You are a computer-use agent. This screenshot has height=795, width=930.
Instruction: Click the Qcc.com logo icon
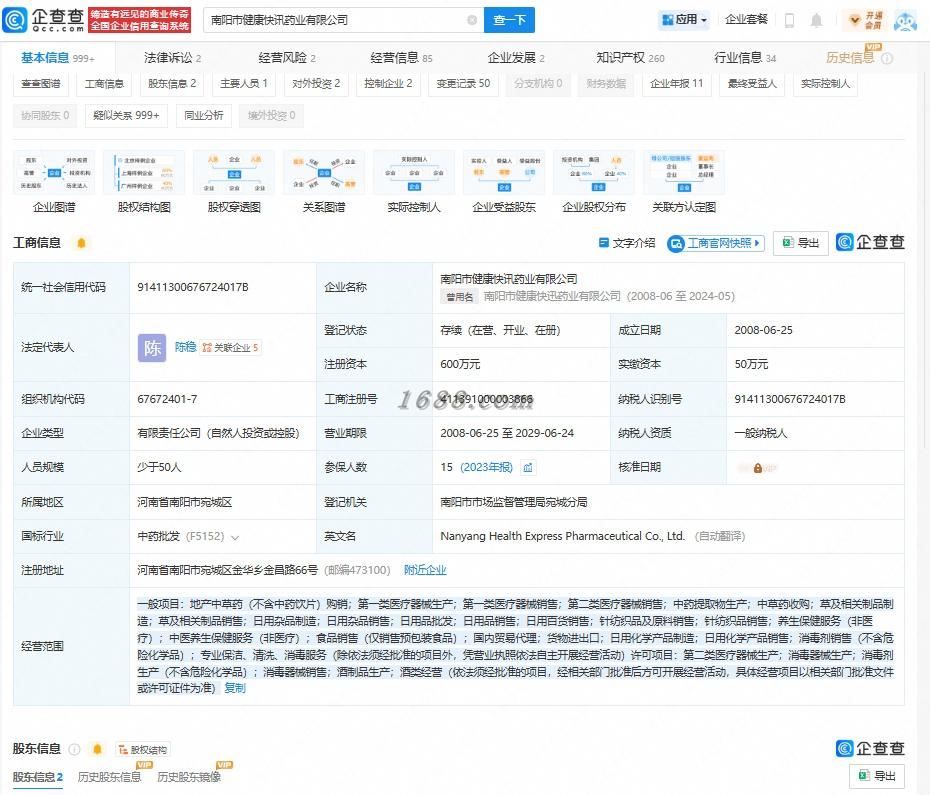click(x=15, y=20)
